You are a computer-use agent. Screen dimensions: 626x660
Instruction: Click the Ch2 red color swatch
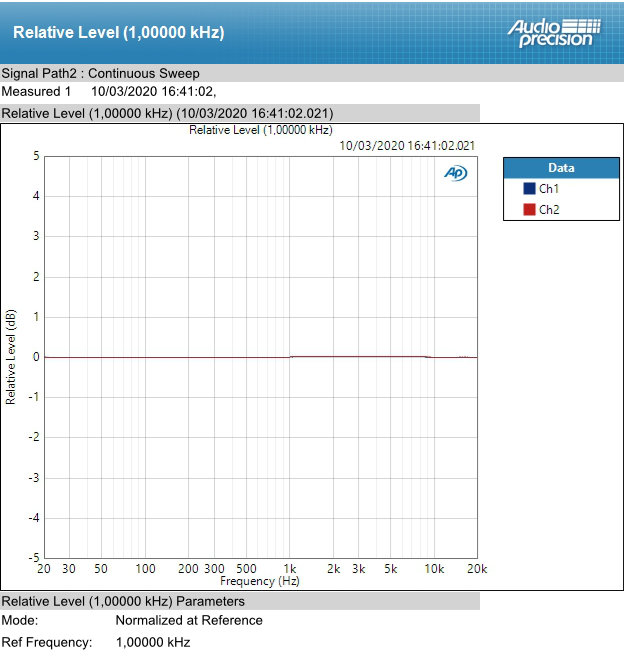[529, 209]
